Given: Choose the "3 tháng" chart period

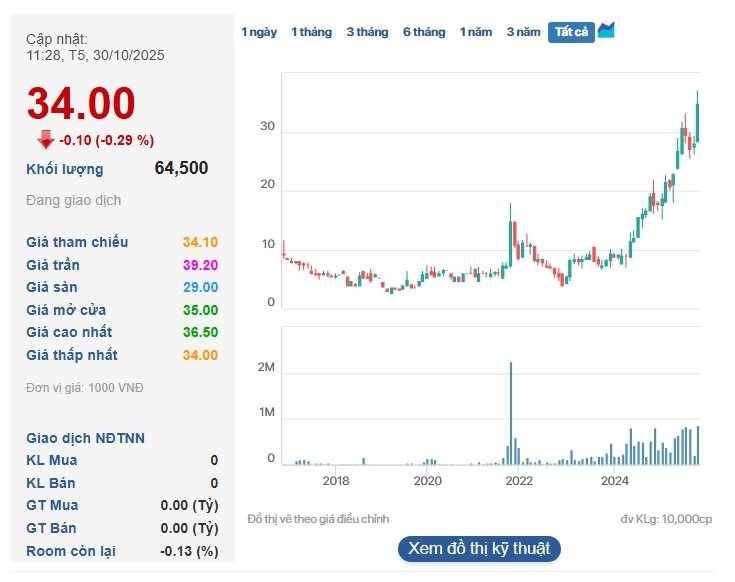Looking at the screenshot, I should tap(367, 32).
